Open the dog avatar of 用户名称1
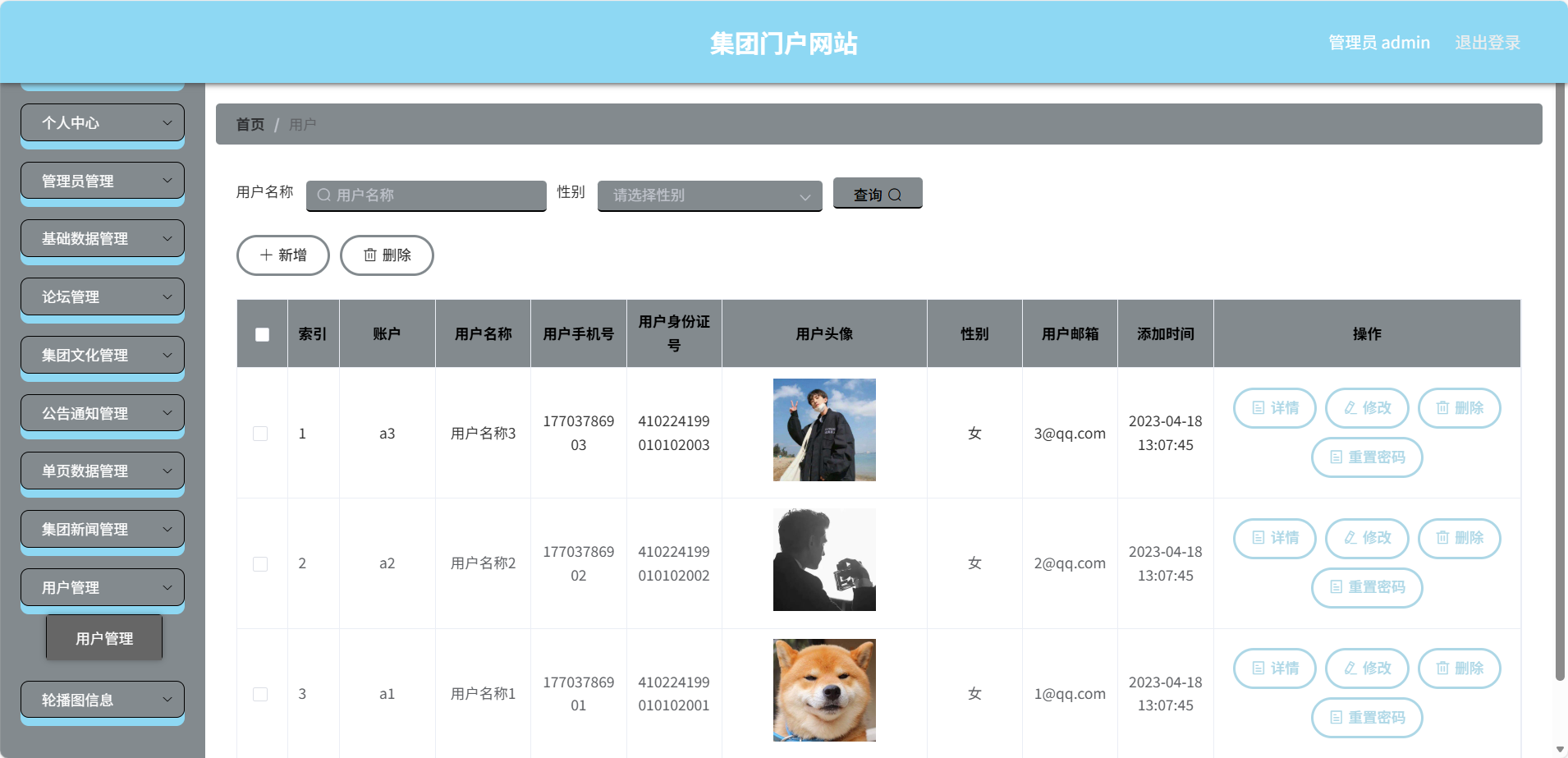Viewport: 1568px width, 758px height. pos(824,690)
